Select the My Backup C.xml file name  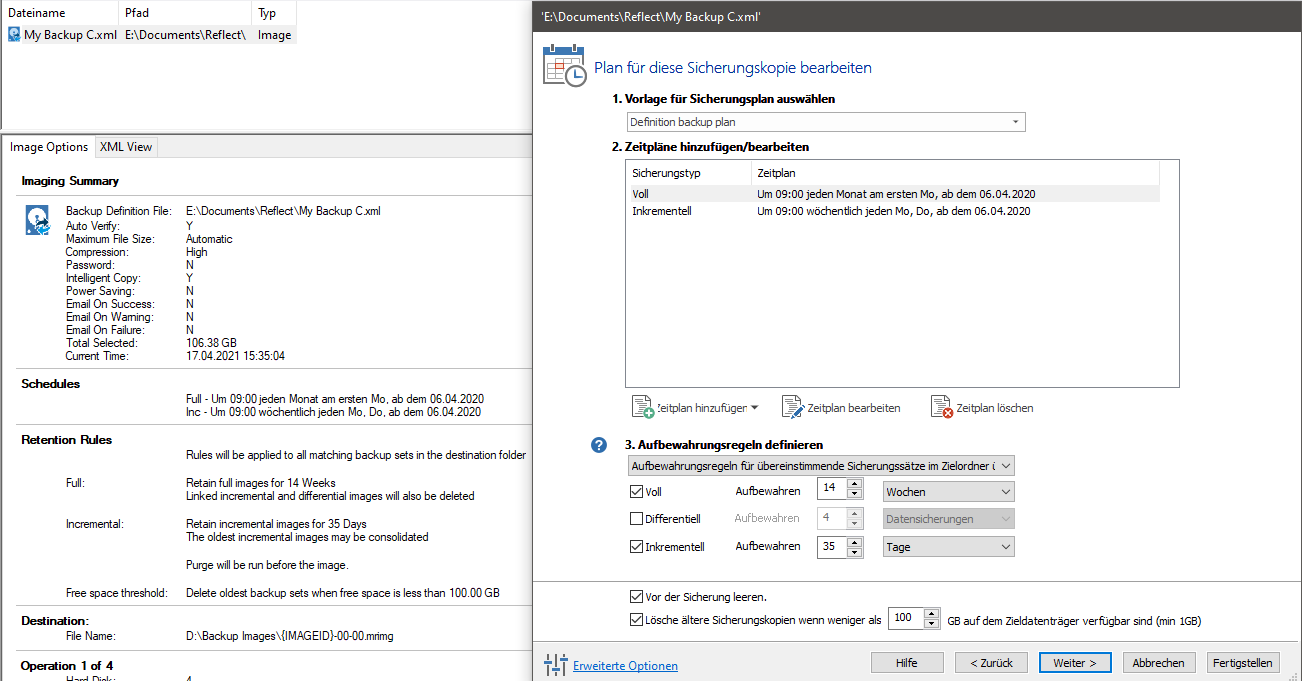pos(70,34)
